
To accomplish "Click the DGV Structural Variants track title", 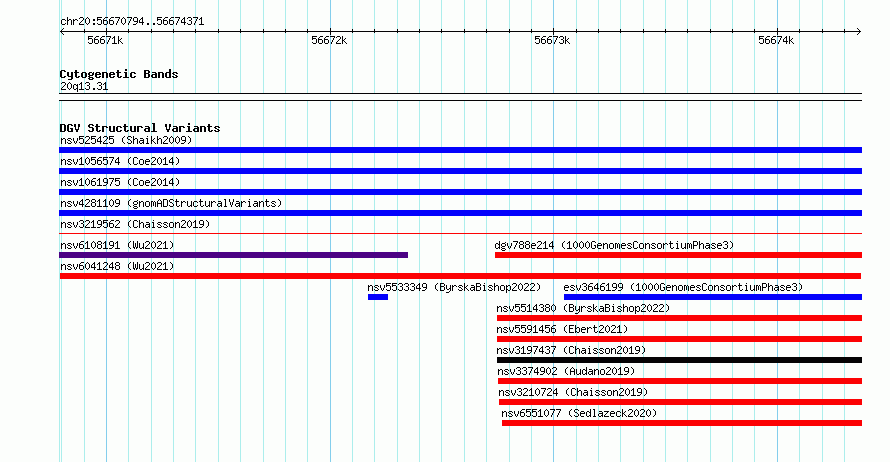I will click(x=140, y=128).
